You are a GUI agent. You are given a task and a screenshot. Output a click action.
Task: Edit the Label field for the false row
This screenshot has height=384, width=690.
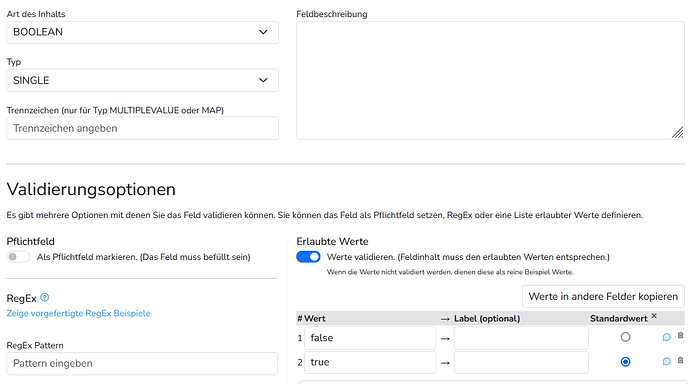pos(521,338)
